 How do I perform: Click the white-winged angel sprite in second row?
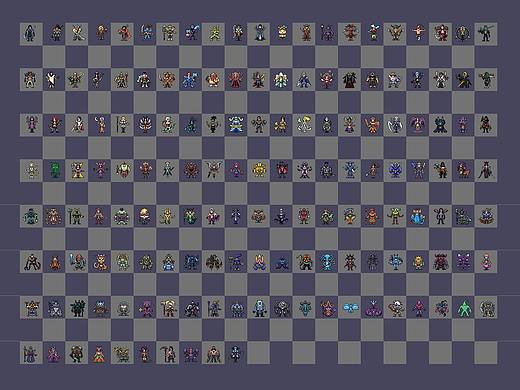click(x=281, y=79)
